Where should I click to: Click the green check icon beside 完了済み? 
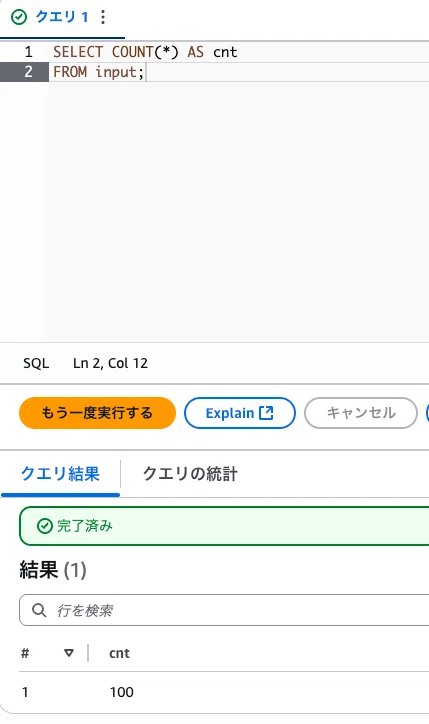(x=45, y=526)
